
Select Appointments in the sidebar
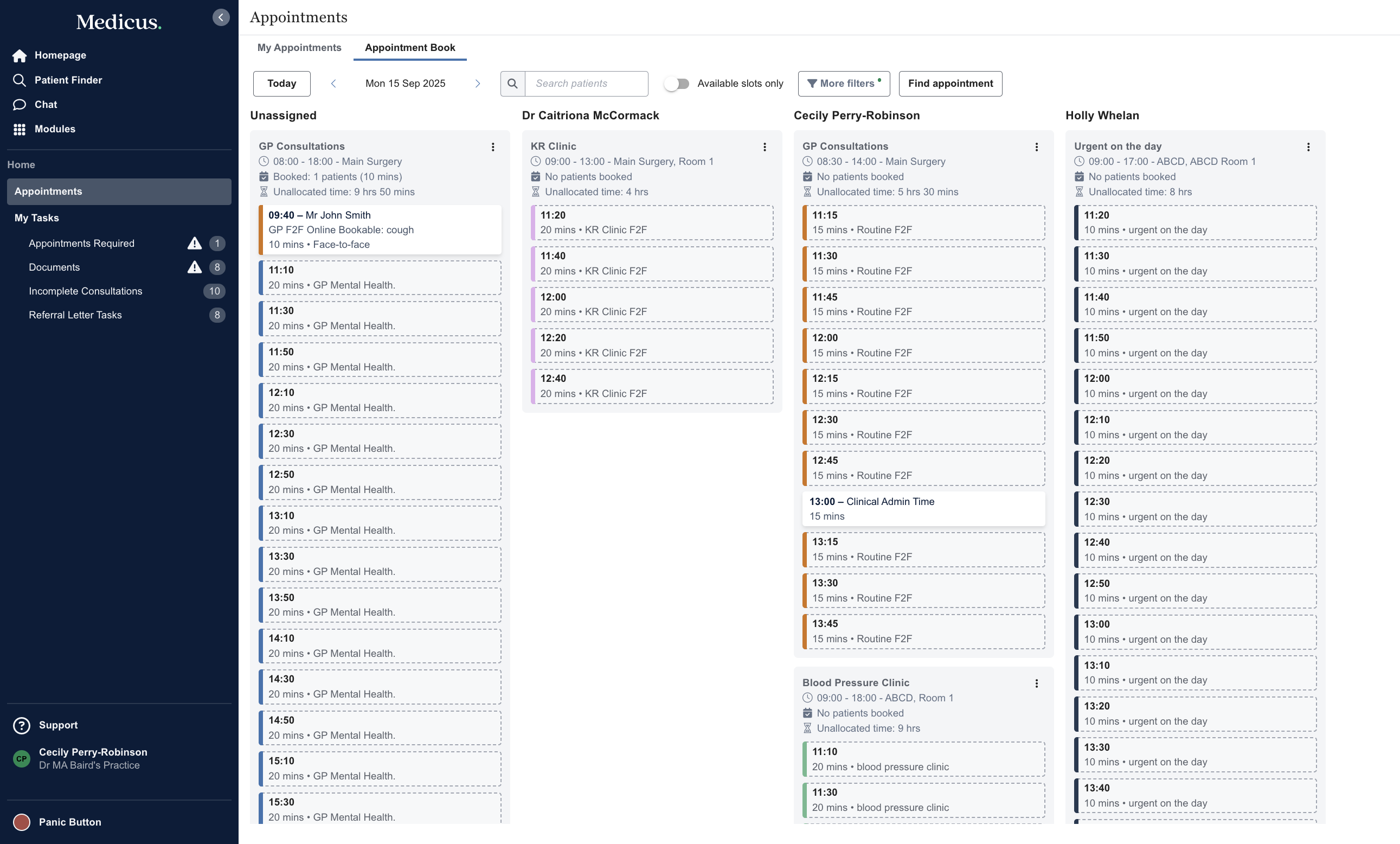(119, 191)
